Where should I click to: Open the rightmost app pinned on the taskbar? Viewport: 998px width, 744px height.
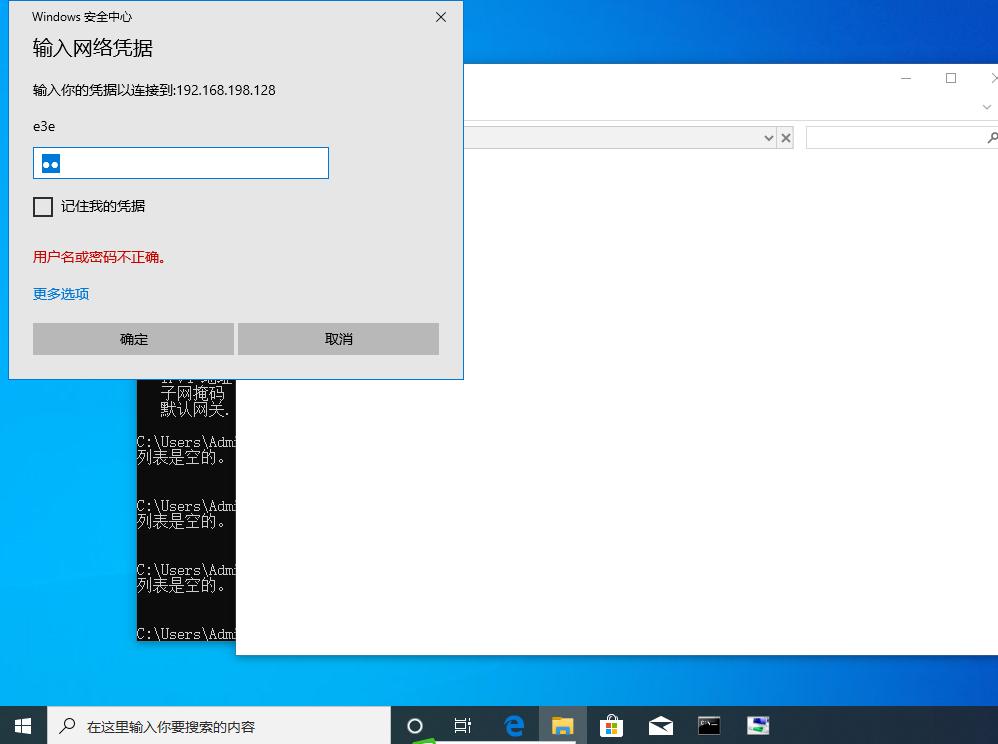[757, 725]
